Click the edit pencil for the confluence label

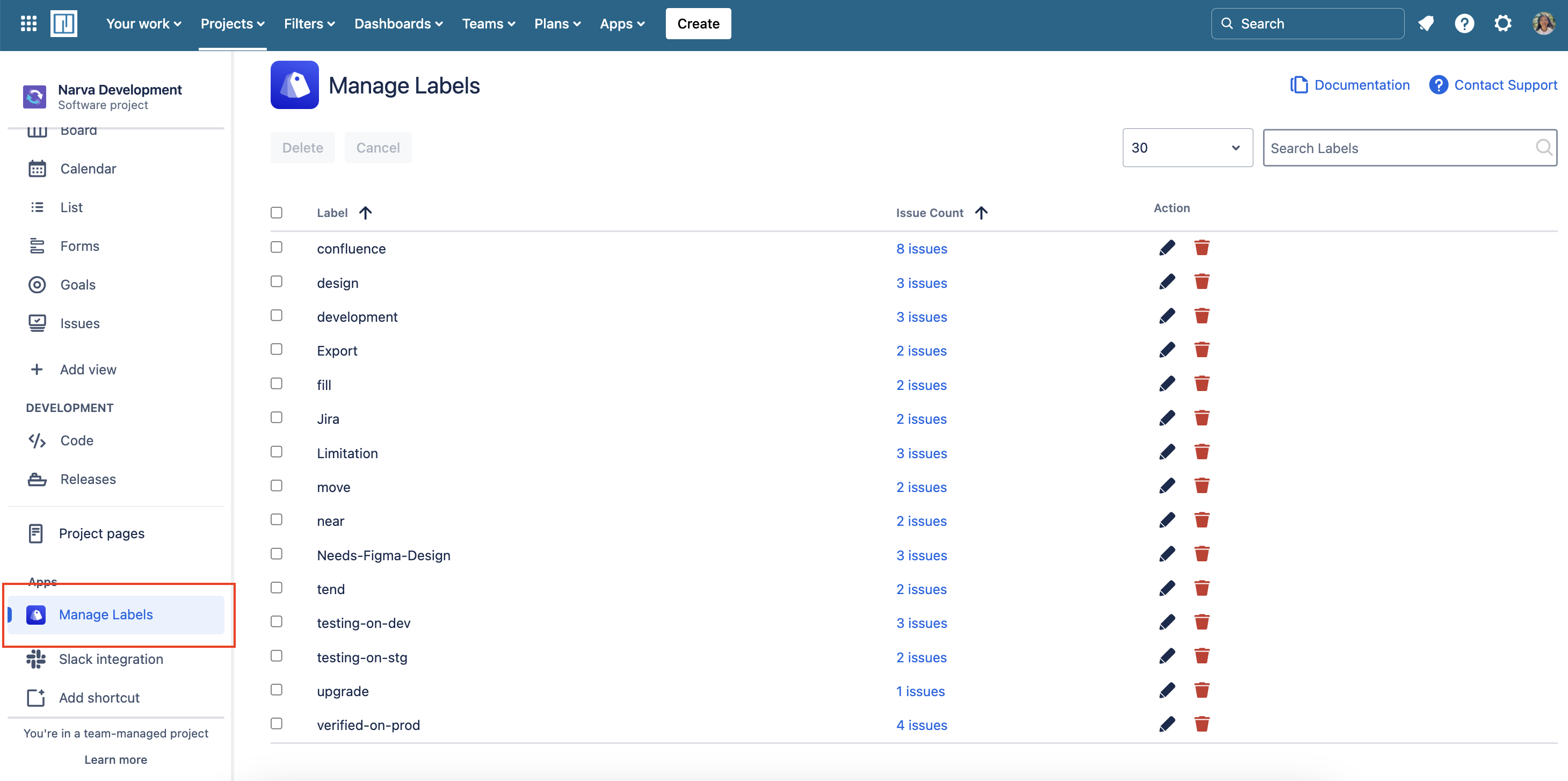(x=1167, y=248)
